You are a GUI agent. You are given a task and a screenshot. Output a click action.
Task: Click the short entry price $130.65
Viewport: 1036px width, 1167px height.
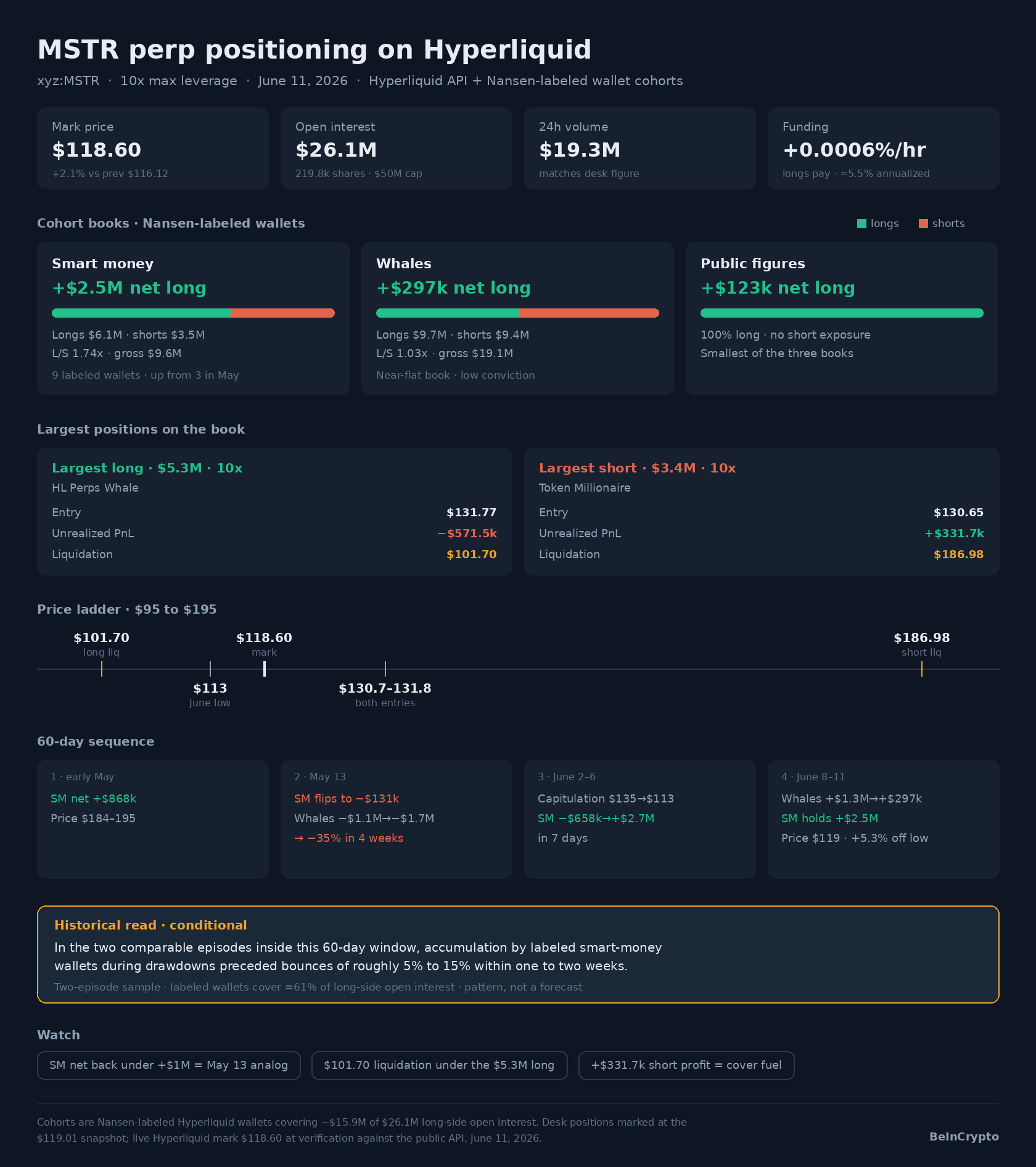coord(958,513)
